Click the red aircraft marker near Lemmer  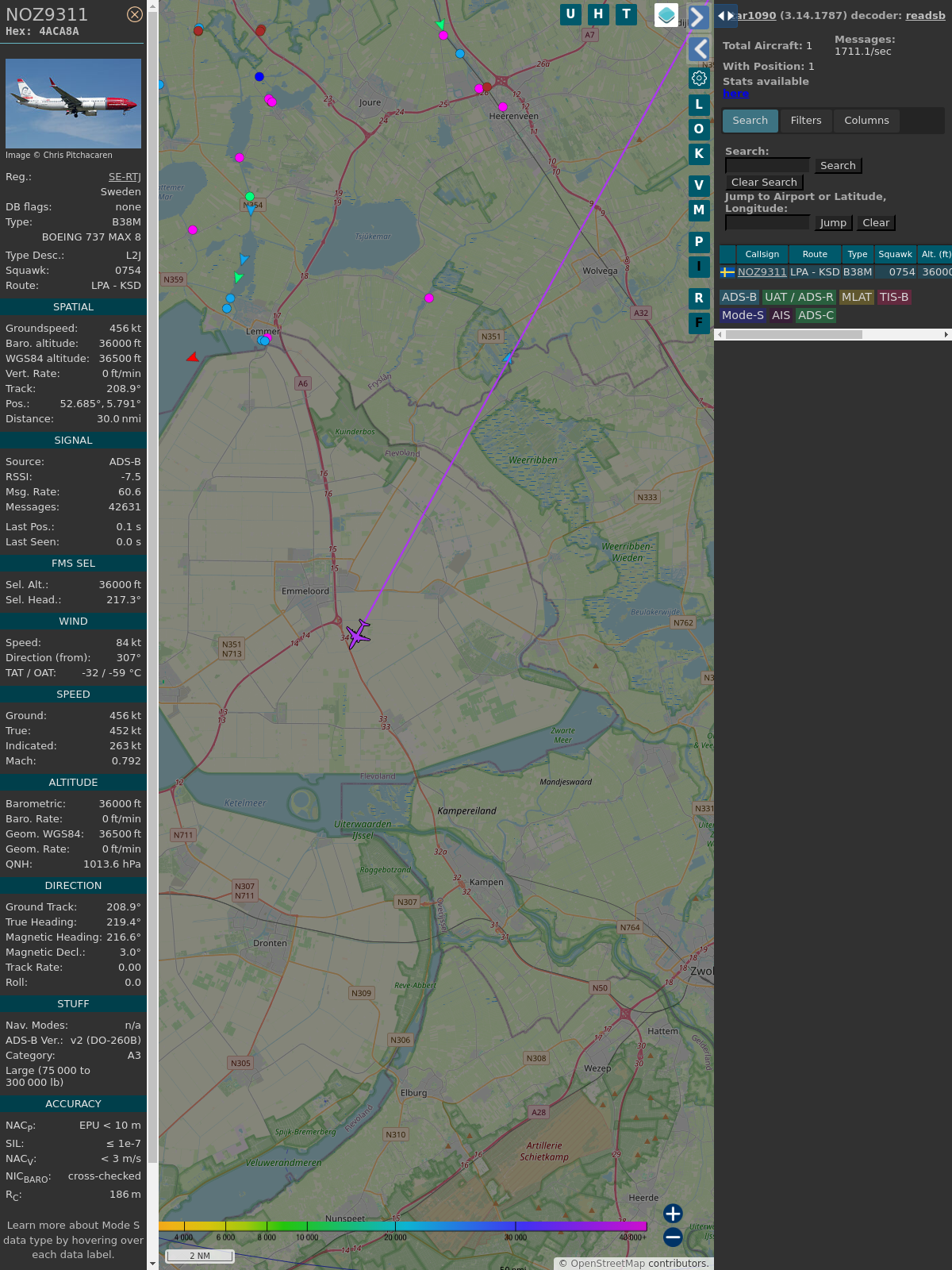pyautogui.click(x=192, y=358)
